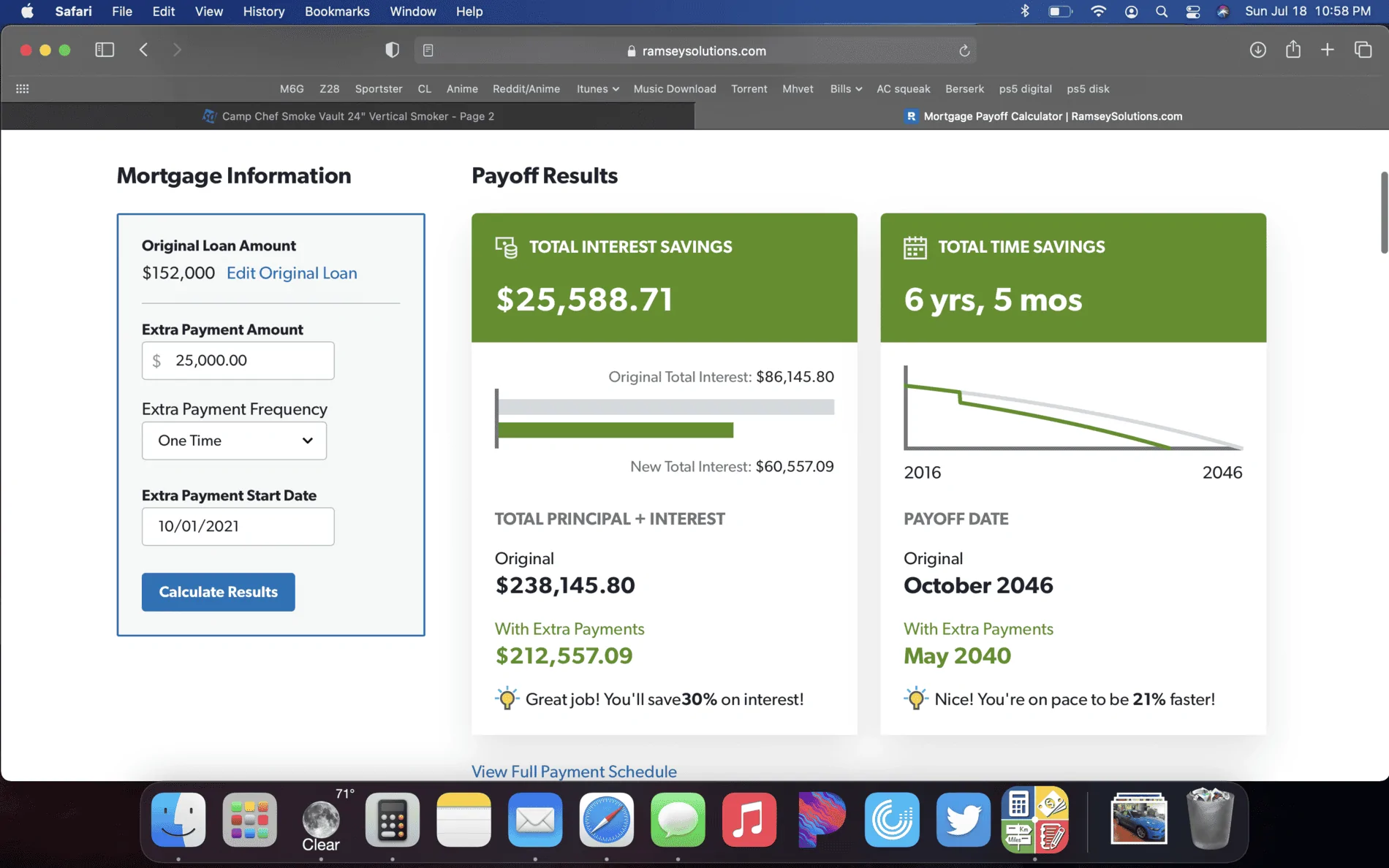This screenshot has height=868, width=1389.
Task: Click the ramseysolutions.com address bar
Action: point(695,50)
